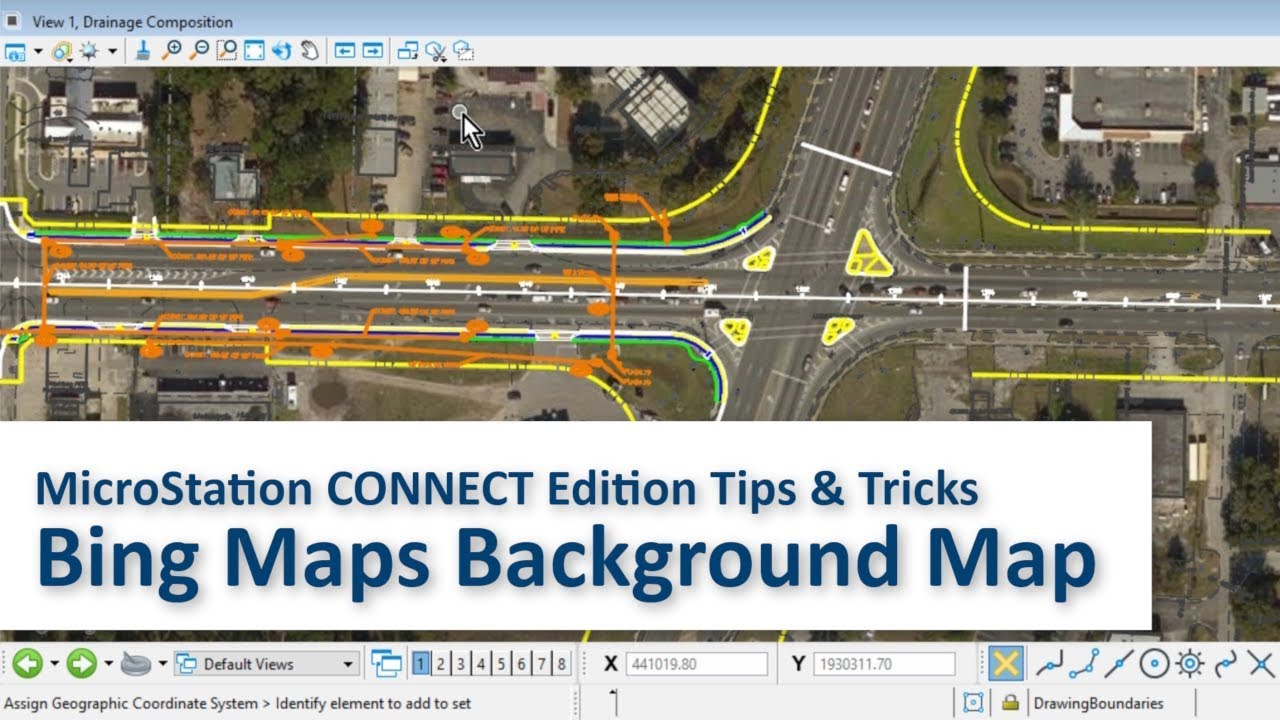Select the Center snap mode icon
This screenshot has width=1280, height=720.
(x=1155, y=663)
